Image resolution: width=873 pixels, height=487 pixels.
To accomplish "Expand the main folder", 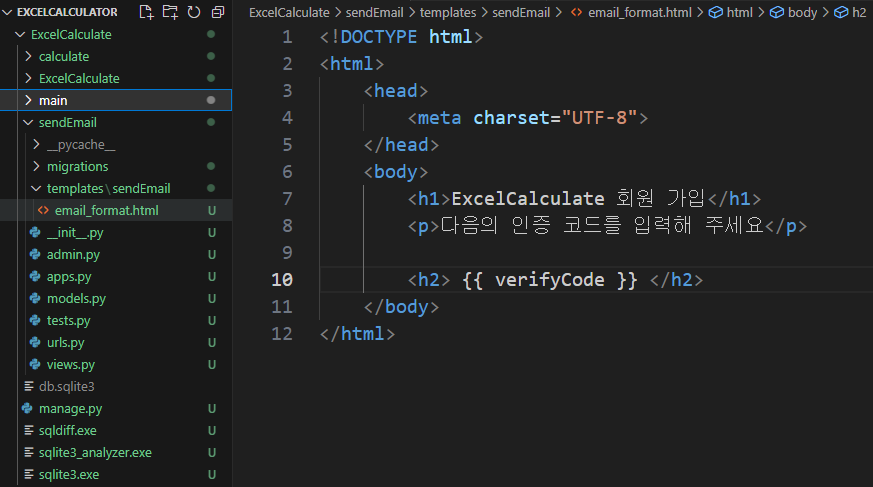I will [28, 100].
